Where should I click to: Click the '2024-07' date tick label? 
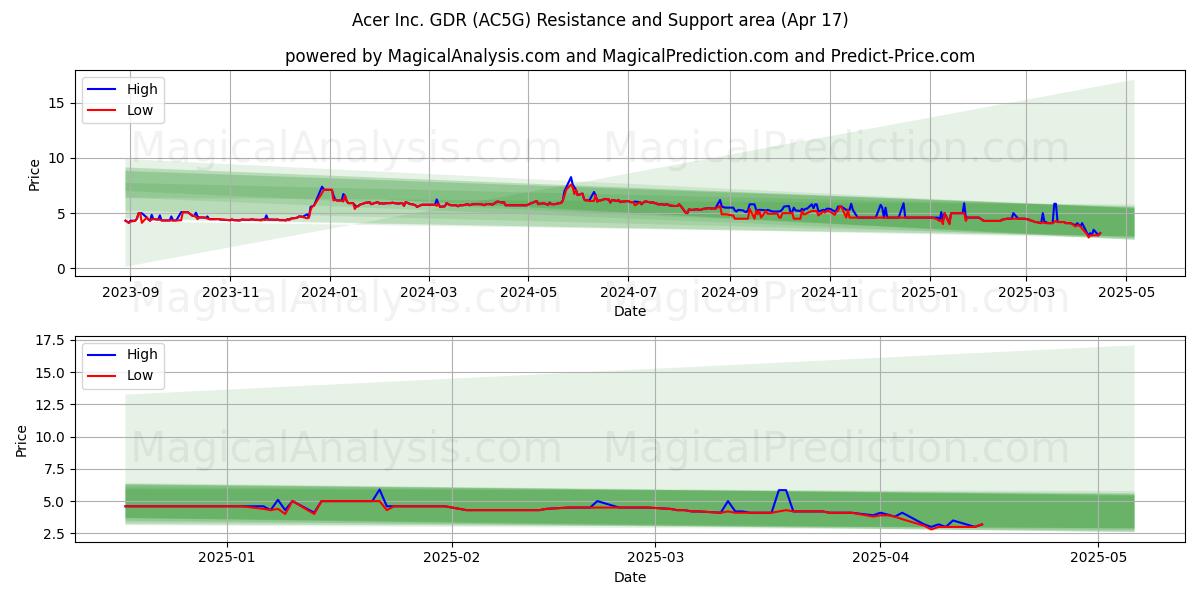(628, 291)
